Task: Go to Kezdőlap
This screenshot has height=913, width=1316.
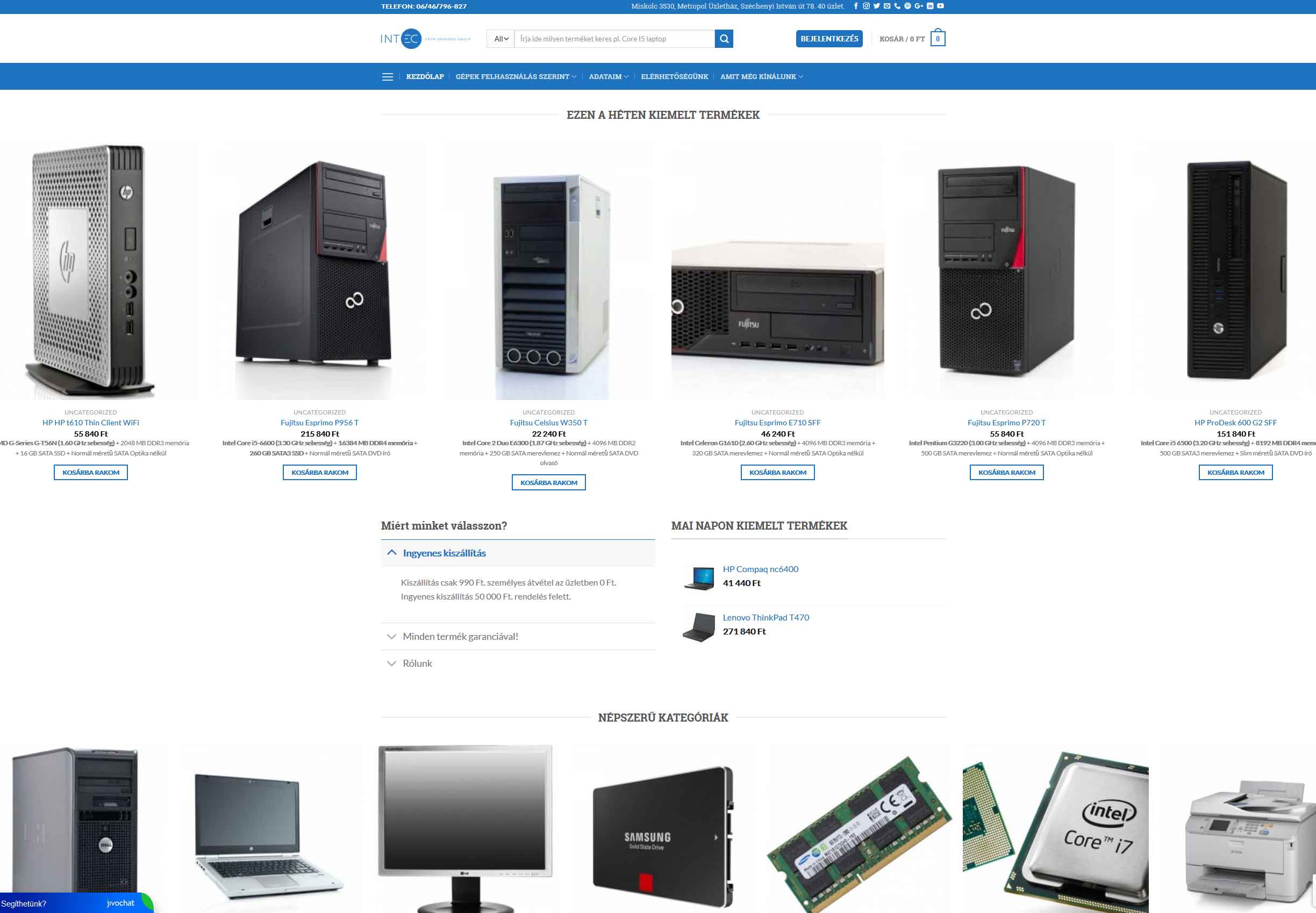Action: click(425, 77)
